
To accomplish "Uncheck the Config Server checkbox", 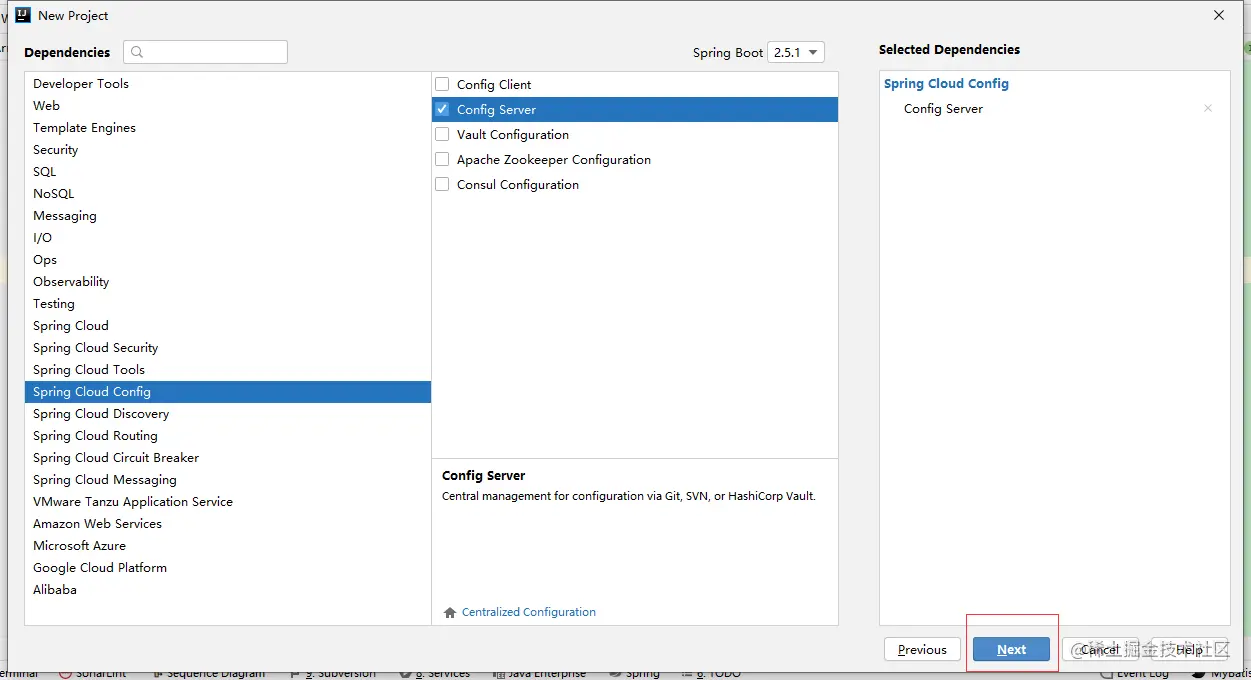I will tap(442, 109).
